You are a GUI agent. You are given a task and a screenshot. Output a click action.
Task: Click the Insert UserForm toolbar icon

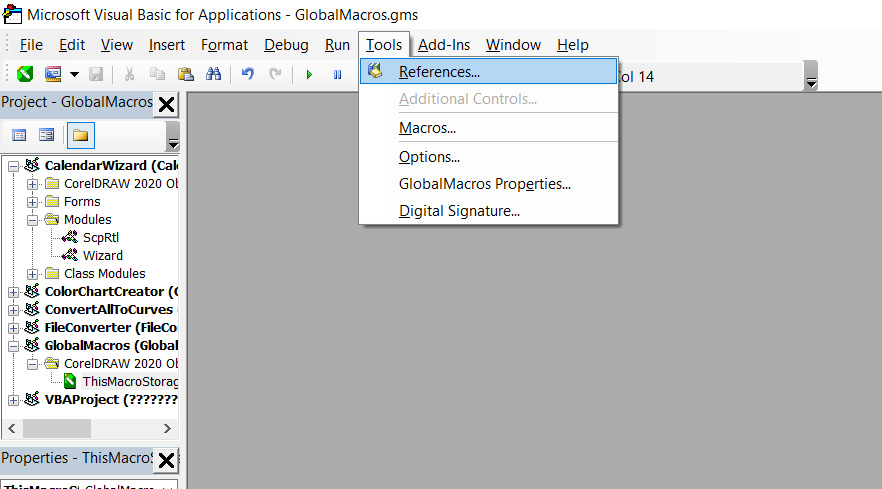53,74
